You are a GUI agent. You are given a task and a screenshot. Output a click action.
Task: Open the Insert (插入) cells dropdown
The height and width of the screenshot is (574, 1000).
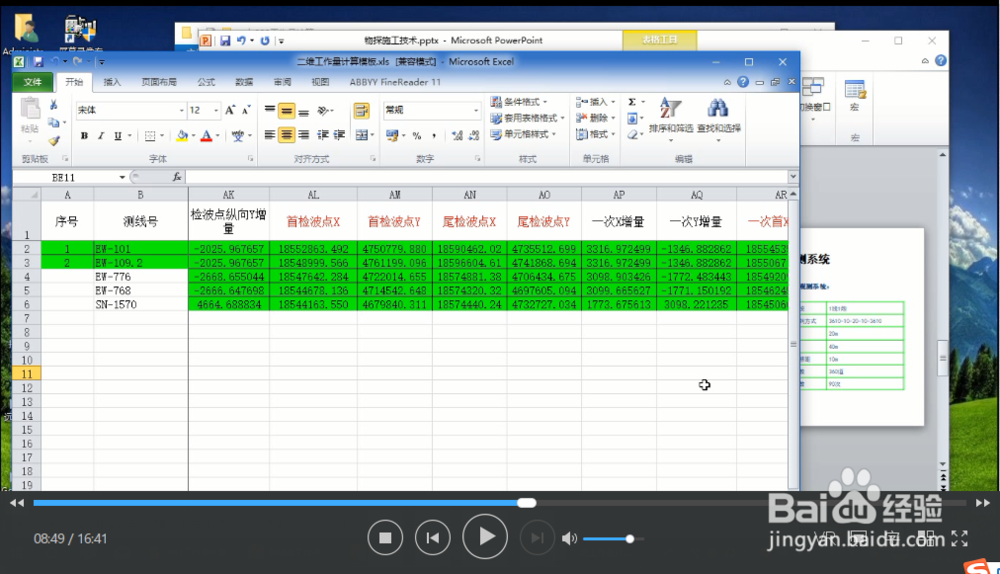click(595, 102)
